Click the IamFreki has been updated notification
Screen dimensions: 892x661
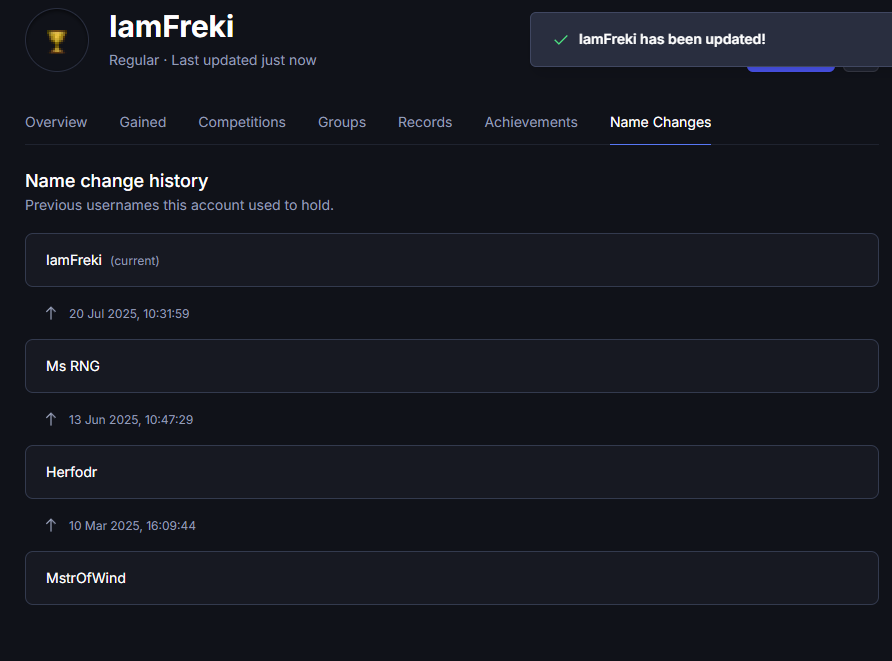coord(711,40)
